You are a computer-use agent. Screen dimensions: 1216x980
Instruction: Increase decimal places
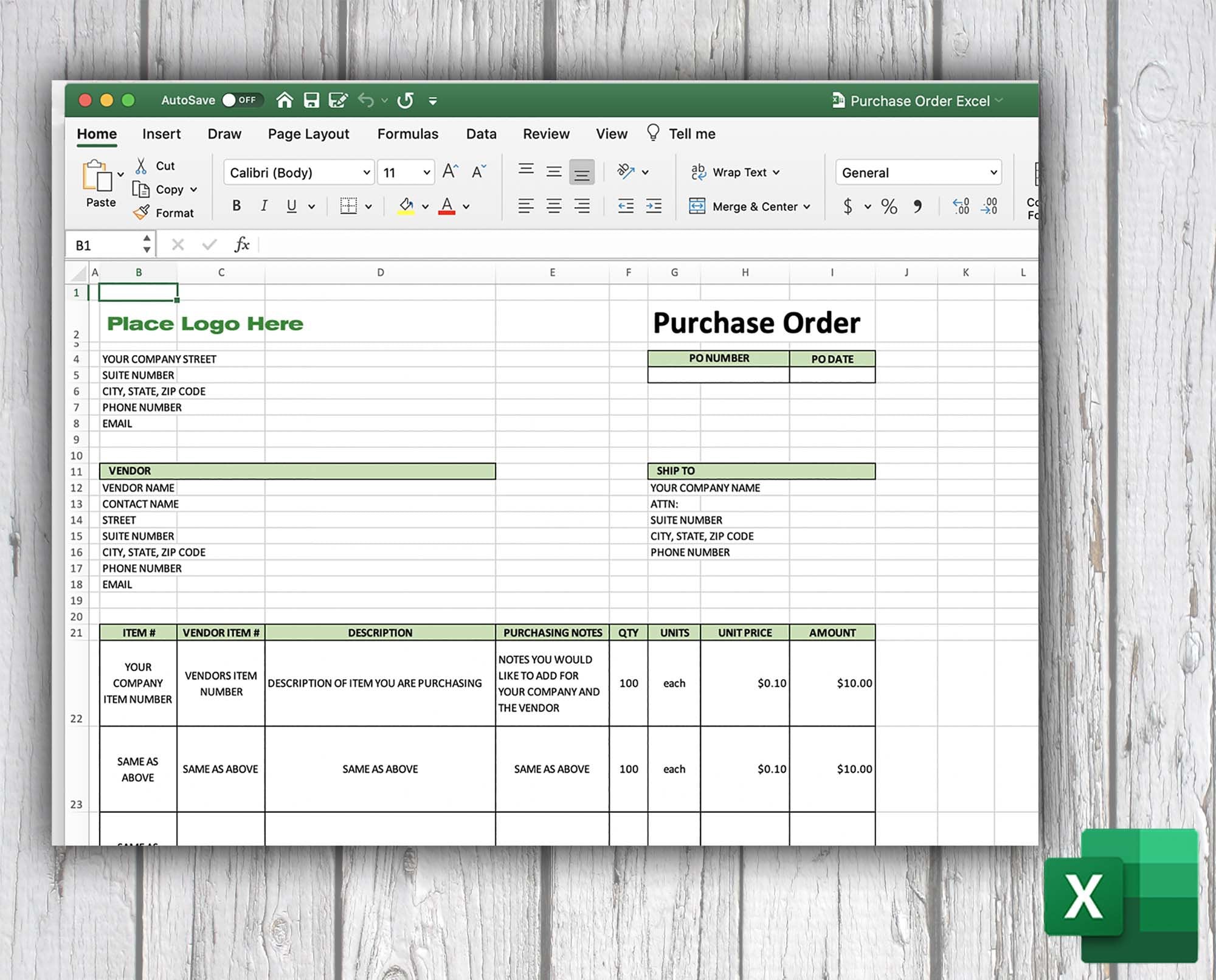[x=961, y=206]
